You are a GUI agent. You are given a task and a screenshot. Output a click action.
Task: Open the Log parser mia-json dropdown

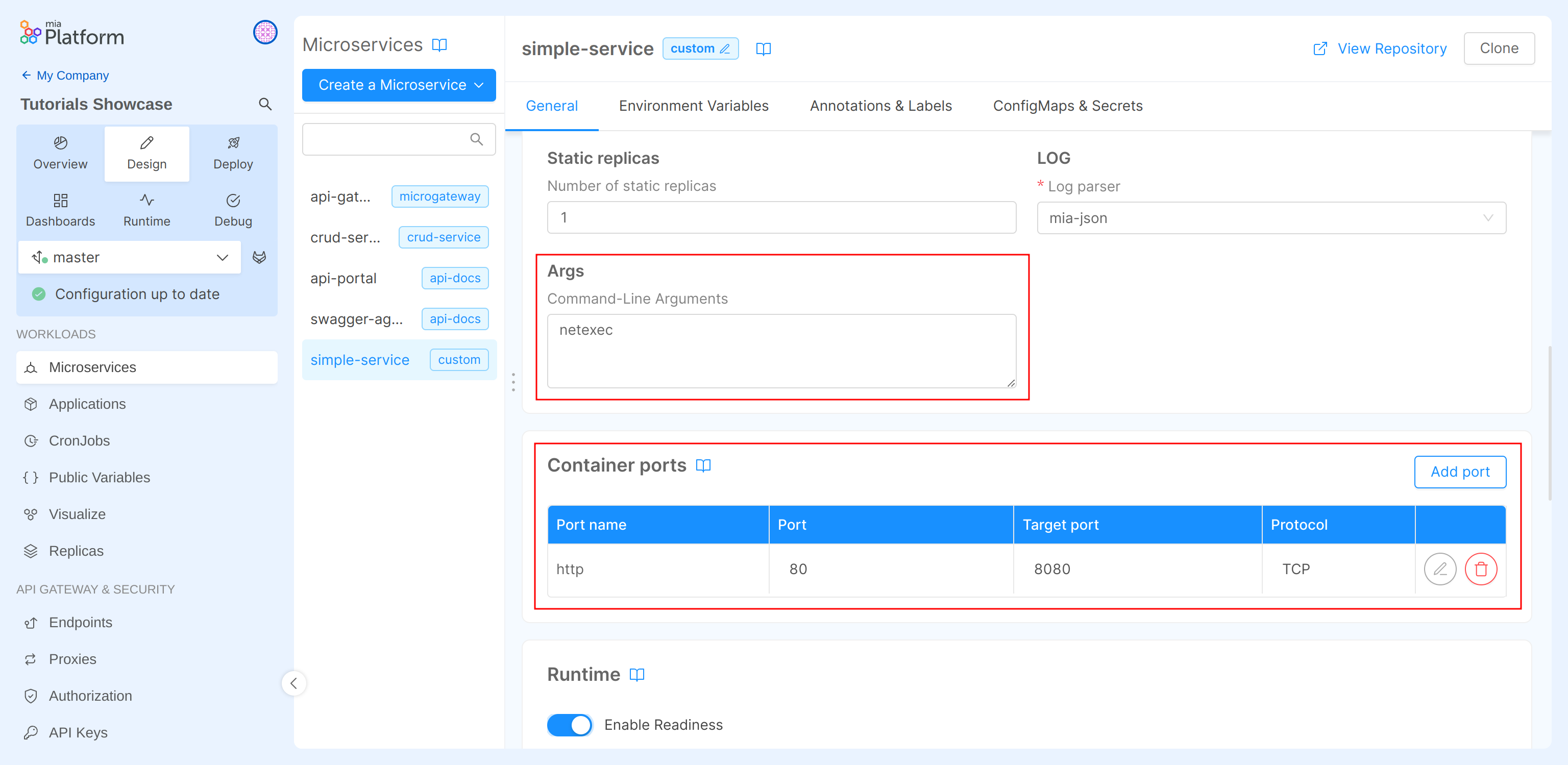click(x=1271, y=218)
